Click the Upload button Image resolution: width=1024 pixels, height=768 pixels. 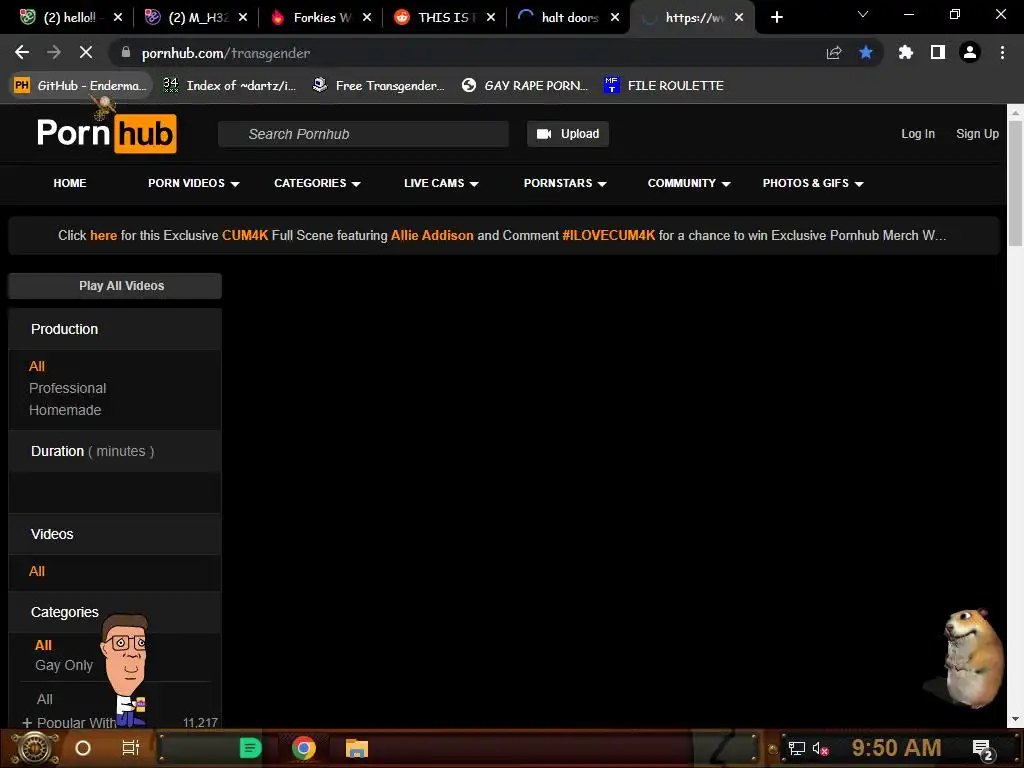pyautogui.click(x=568, y=134)
